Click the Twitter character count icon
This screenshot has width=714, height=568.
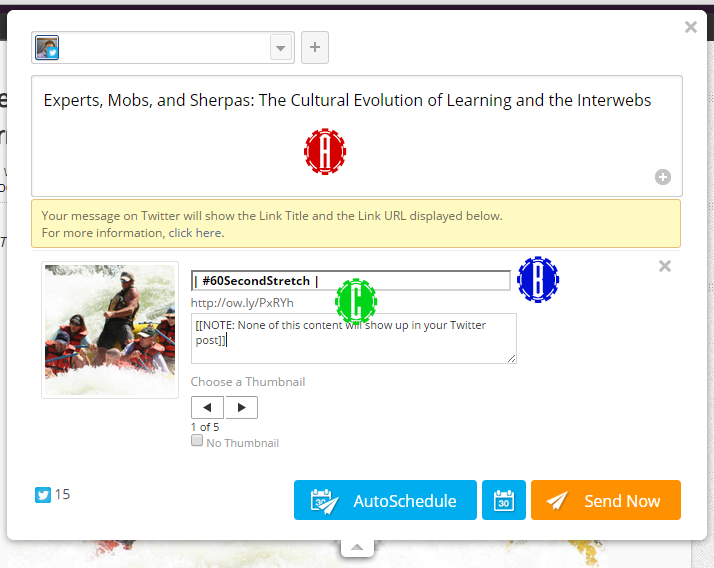[43, 495]
